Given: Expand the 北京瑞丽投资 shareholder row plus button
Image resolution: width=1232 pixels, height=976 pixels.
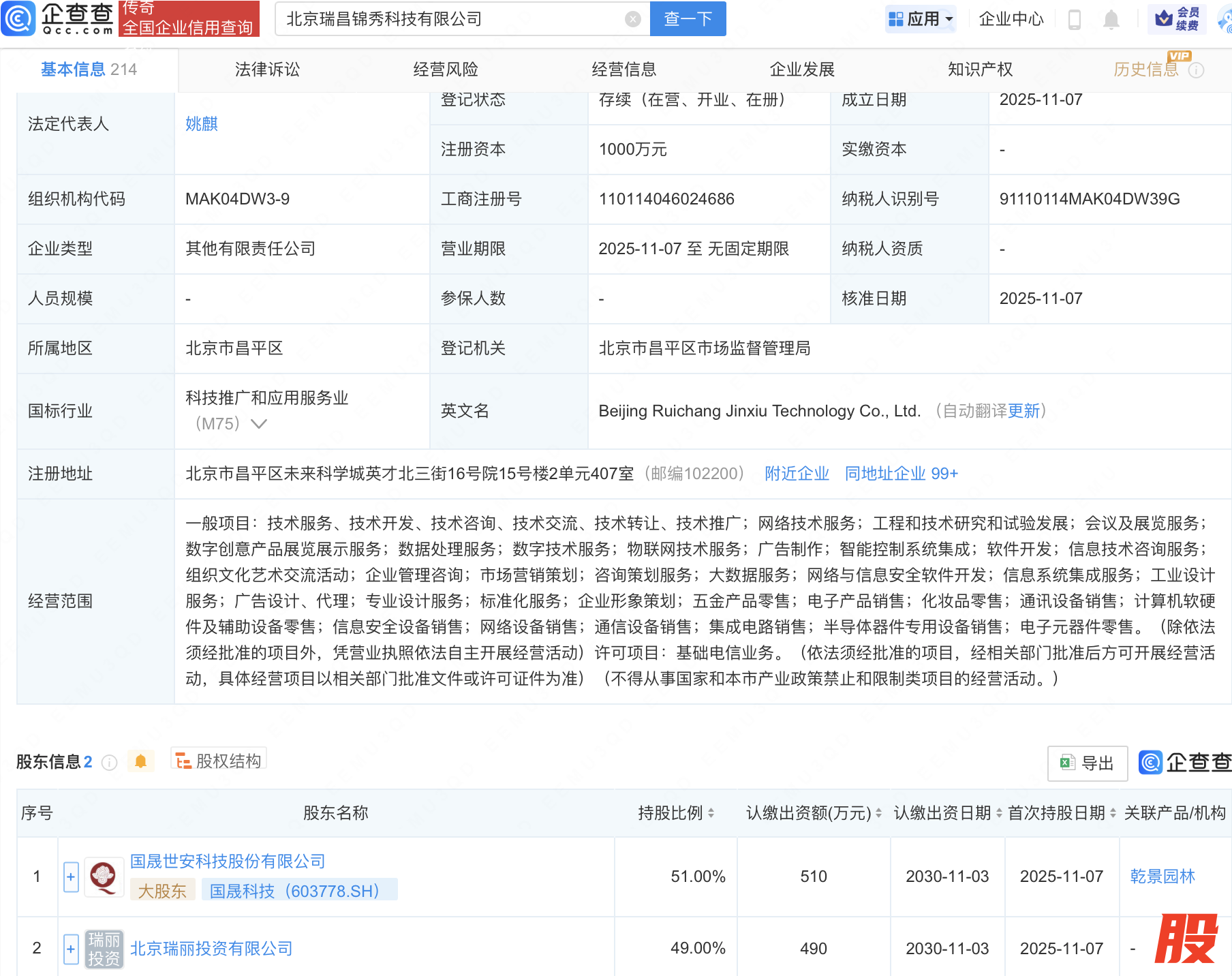Looking at the screenshot, I should [x=71, y=949].
